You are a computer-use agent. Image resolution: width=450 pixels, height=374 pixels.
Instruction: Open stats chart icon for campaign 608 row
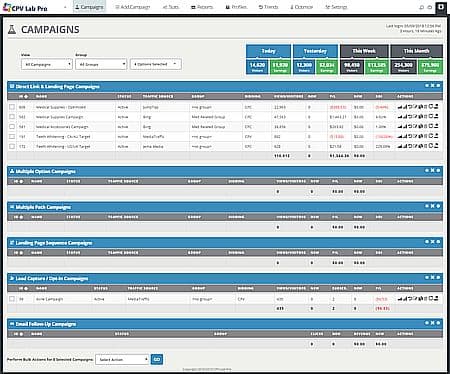click(400, 107)
